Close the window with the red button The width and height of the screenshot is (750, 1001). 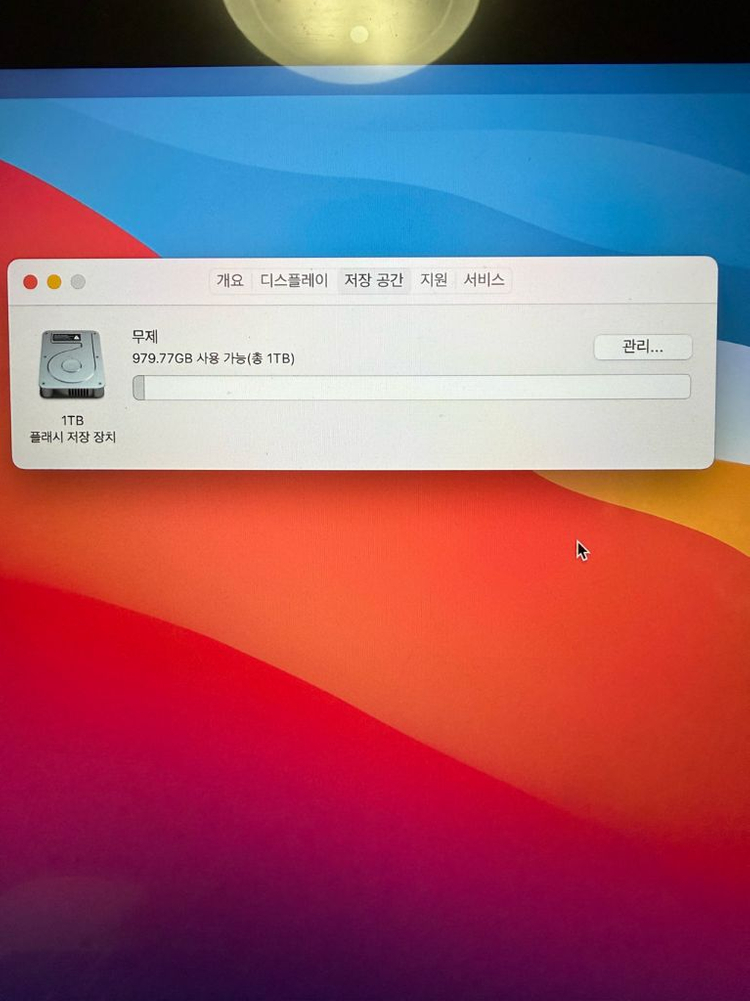pos(30,282)
